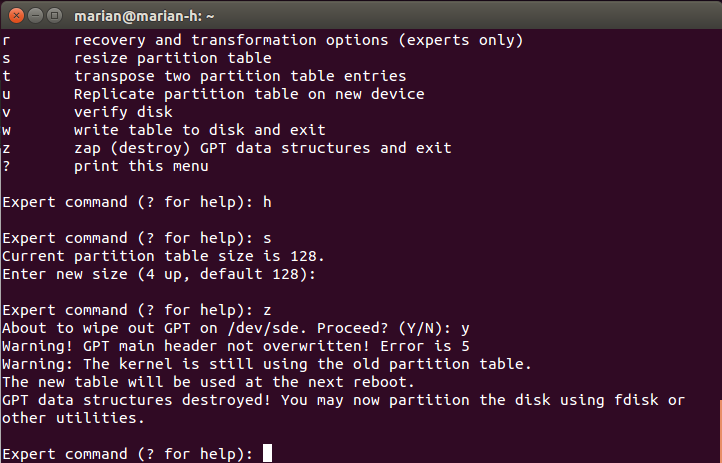Click the 'print this menu' line
722x463 pixels.
tap(105, 166)
